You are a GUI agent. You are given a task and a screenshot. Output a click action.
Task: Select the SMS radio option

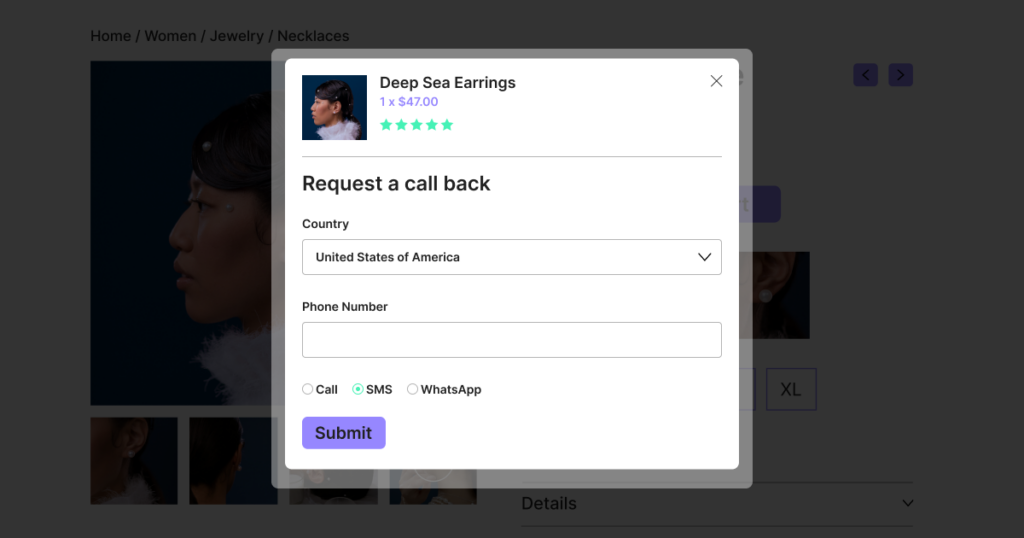point(358,389)
